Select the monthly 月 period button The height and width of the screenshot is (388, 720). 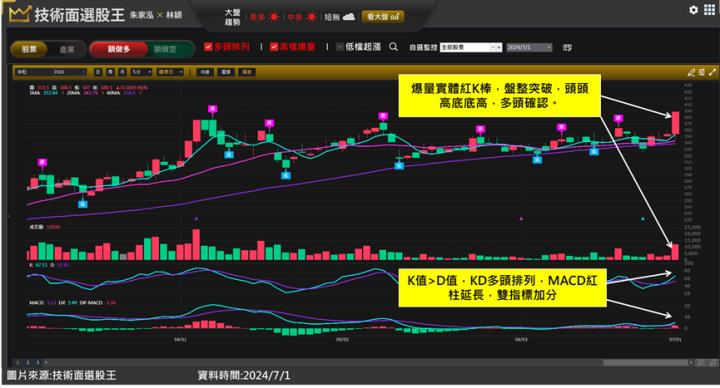coord(123,72)
